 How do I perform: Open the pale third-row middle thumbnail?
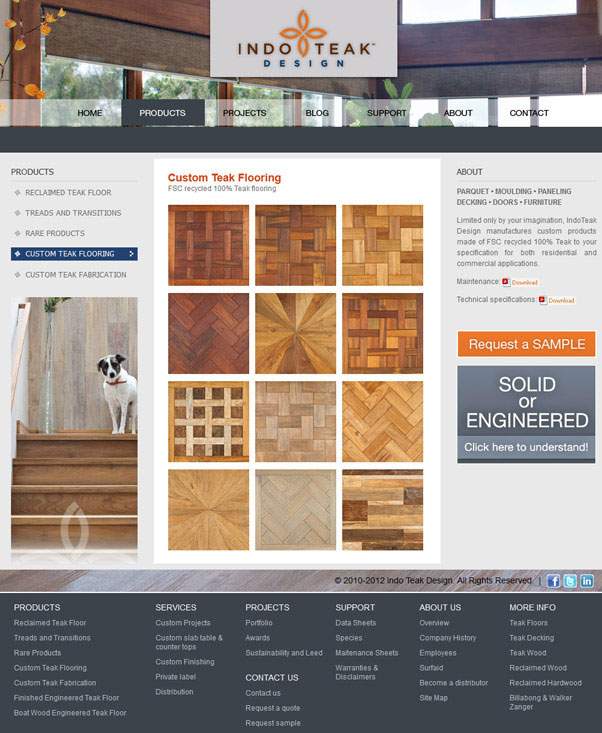[x=295, y=422]
